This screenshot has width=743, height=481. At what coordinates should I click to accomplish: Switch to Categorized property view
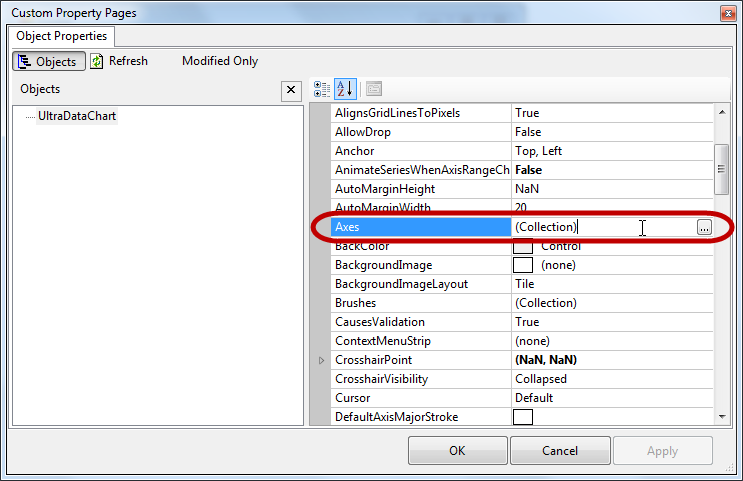[x=322, y=89]
